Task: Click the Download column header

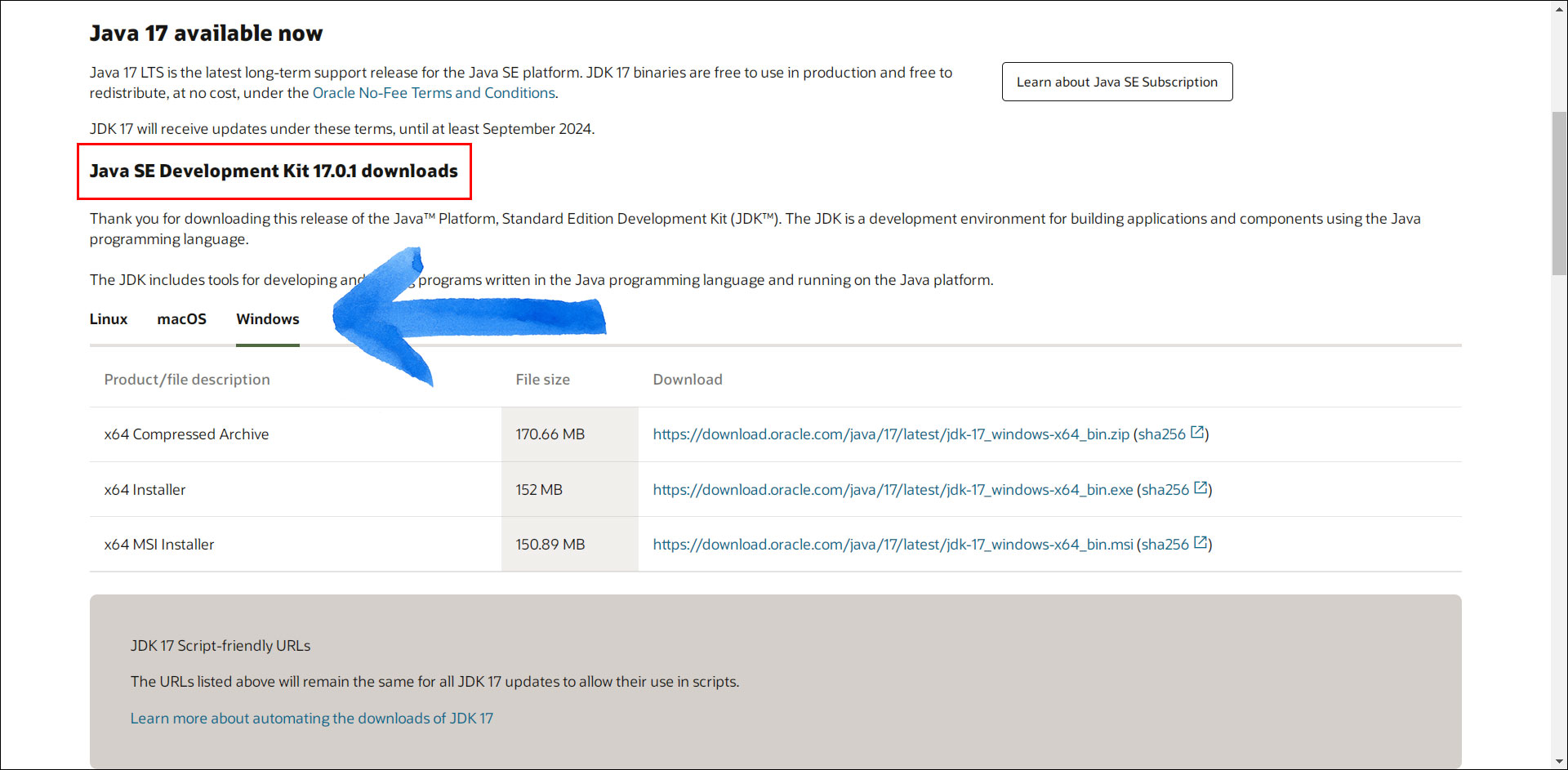Action: [x=688, y=380]
